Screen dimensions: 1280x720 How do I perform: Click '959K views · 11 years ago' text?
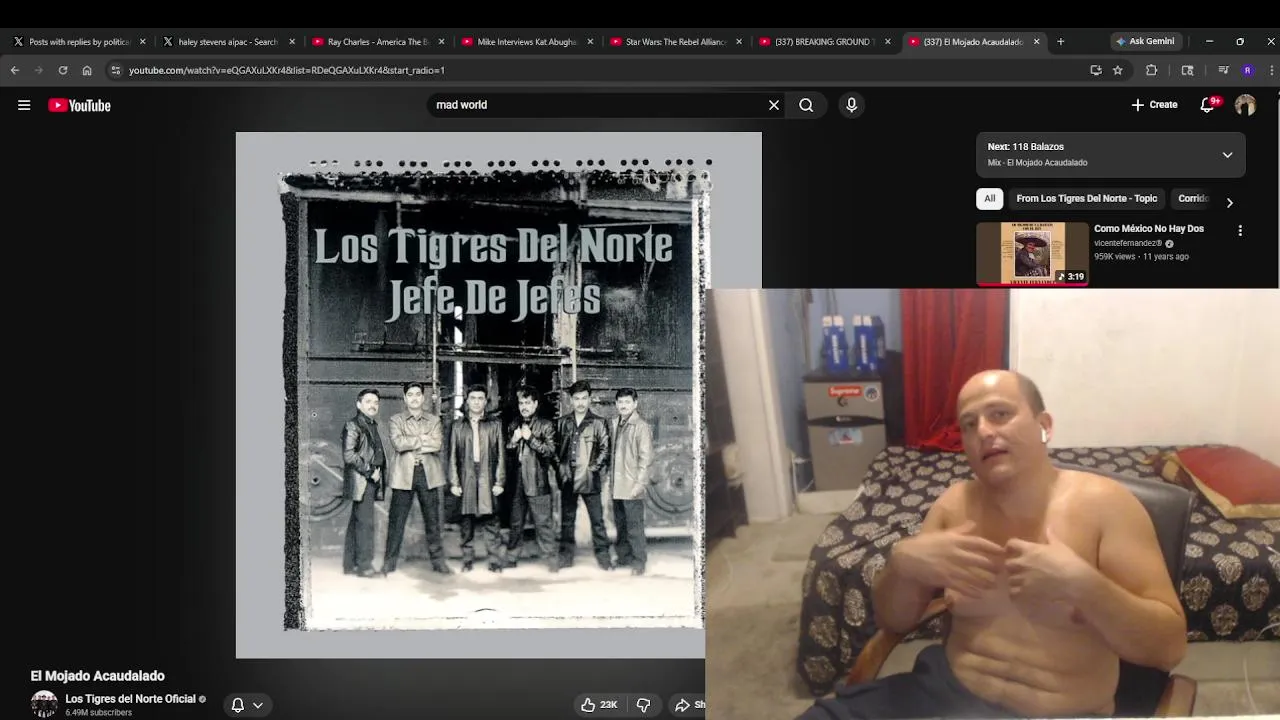pos(1141,257)
